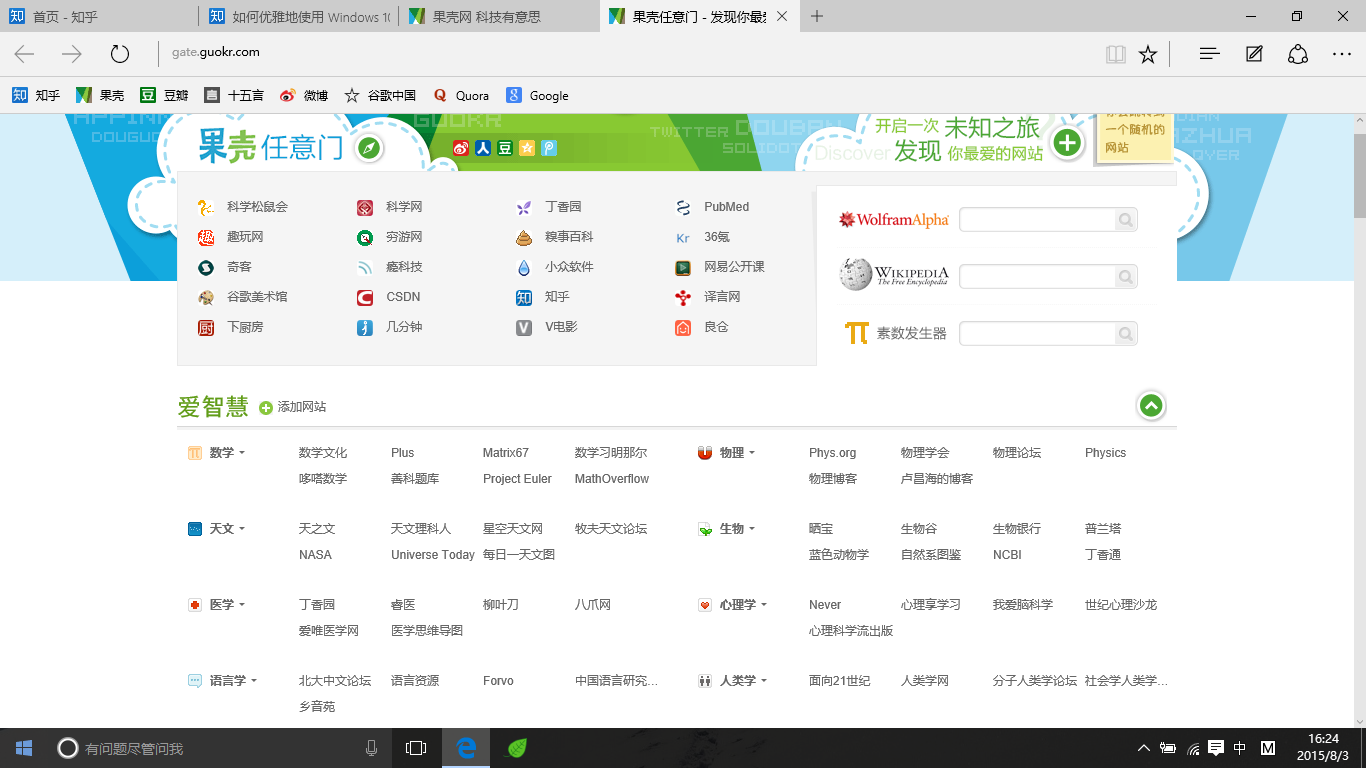Screen dimensions: 1366x768
Task: Click the green plus icon beside 添加网站
Action: 266,408
